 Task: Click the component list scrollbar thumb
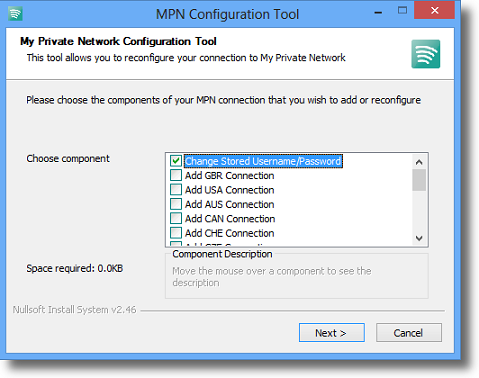click(419, 180)
